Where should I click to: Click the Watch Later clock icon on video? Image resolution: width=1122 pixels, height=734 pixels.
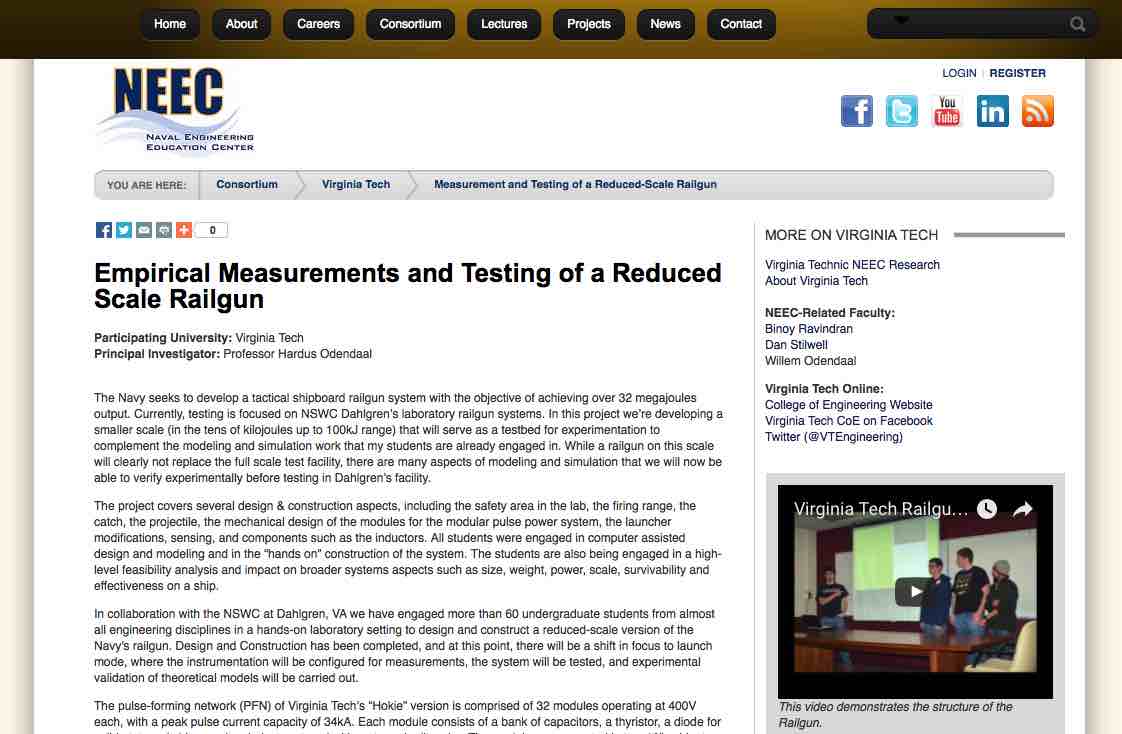tap(987, 509)
